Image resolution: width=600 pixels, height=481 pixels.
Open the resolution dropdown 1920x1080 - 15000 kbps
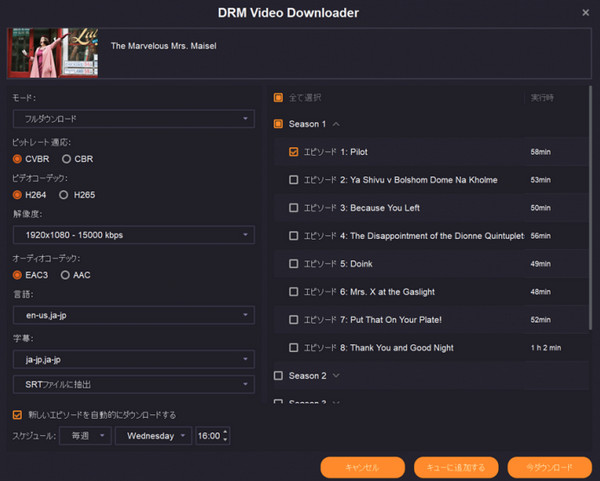pyautogui.click(x=134, y=235)
